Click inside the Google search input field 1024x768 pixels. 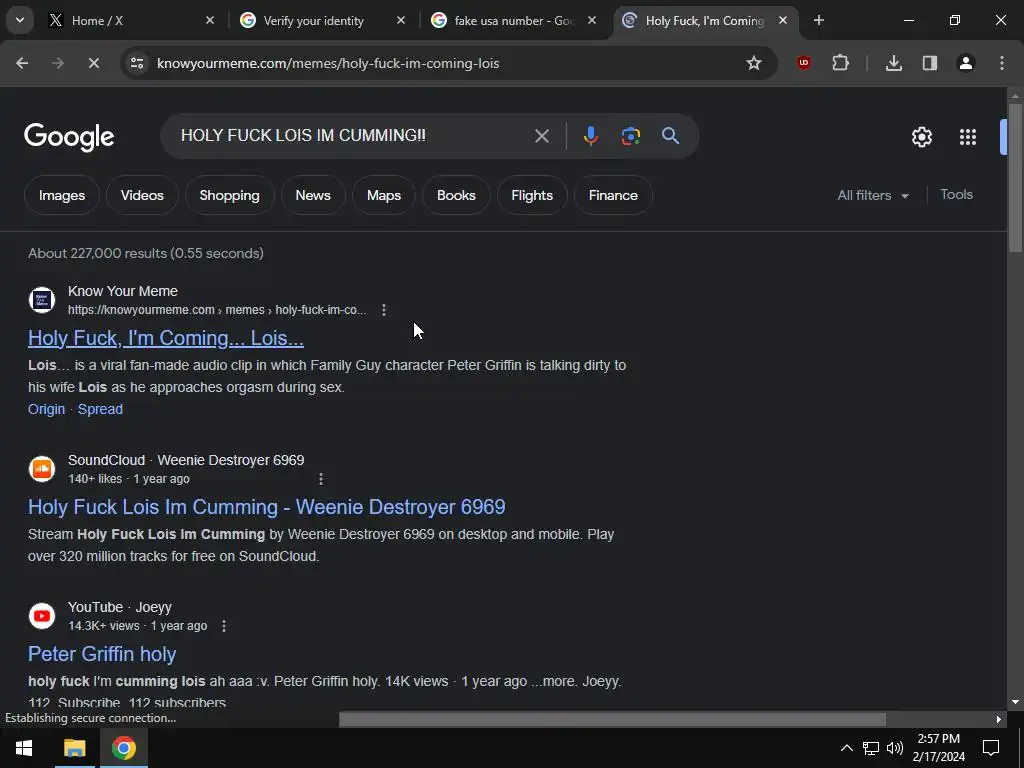point(353,136)
